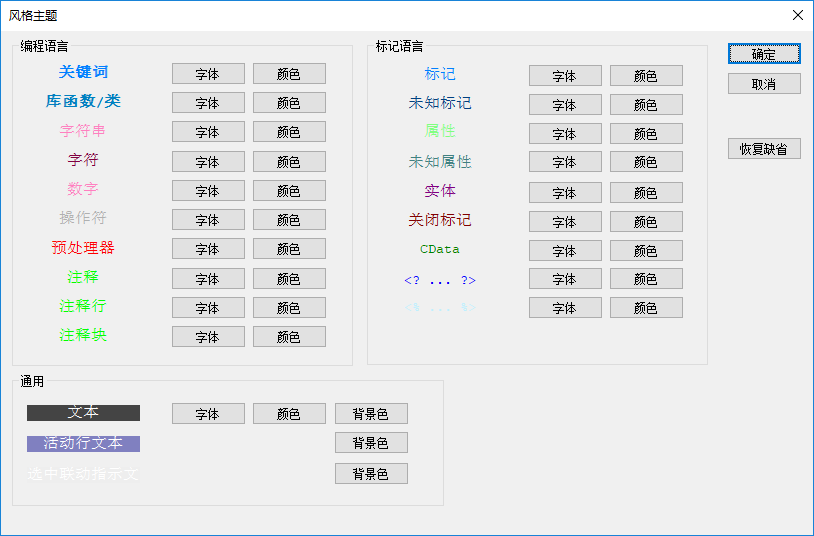Pick 颜色 for 注释块
This screenshot has width=814, height=536.
(x=289, y=337)
